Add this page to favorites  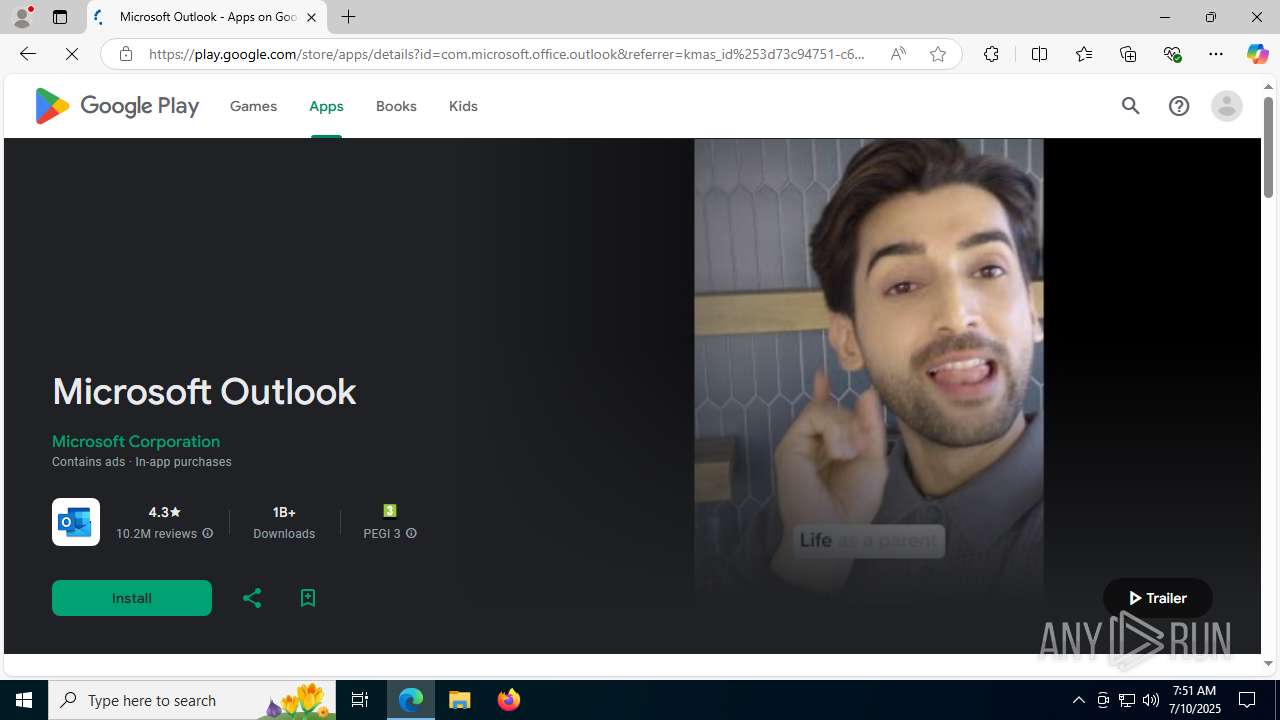[x=938, y=54]
